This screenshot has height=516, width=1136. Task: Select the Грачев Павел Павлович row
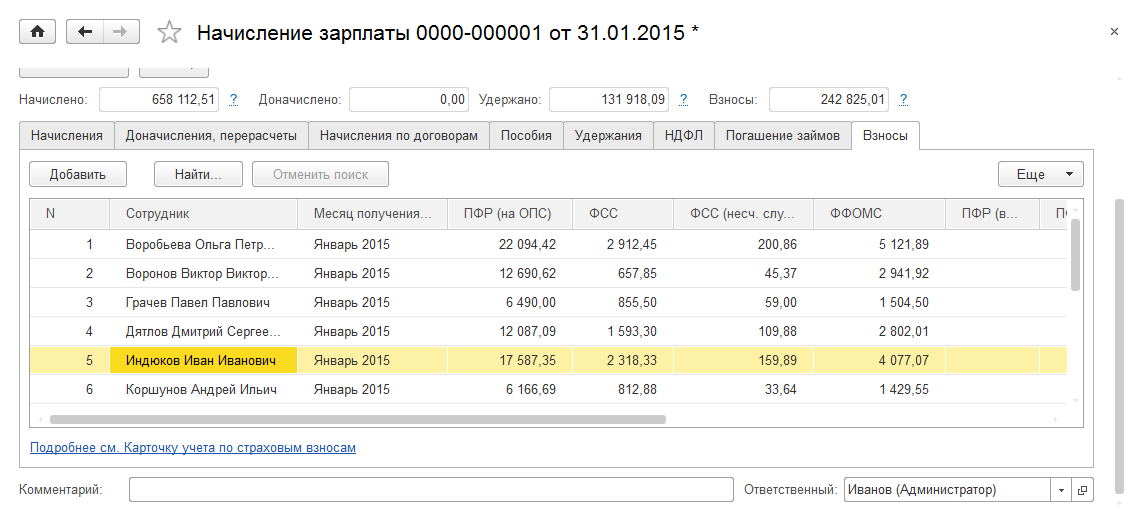point(197,302)
